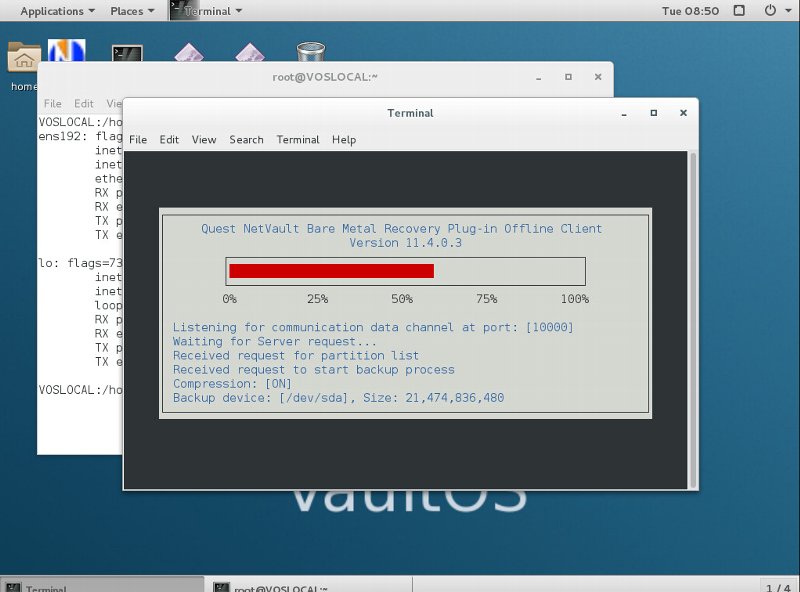Open the Places menu
Viewport: 800px width, 592px height.
[132, 11]
